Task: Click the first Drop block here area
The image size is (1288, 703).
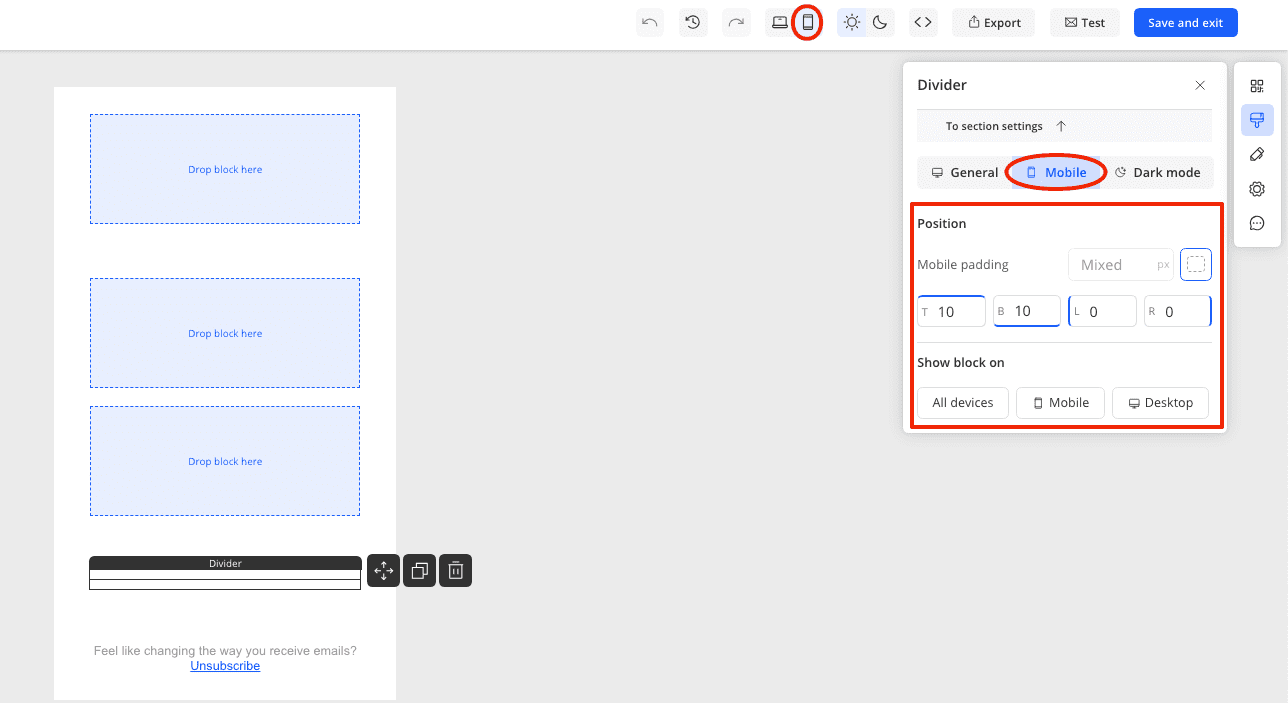Action: coord(225,169)
